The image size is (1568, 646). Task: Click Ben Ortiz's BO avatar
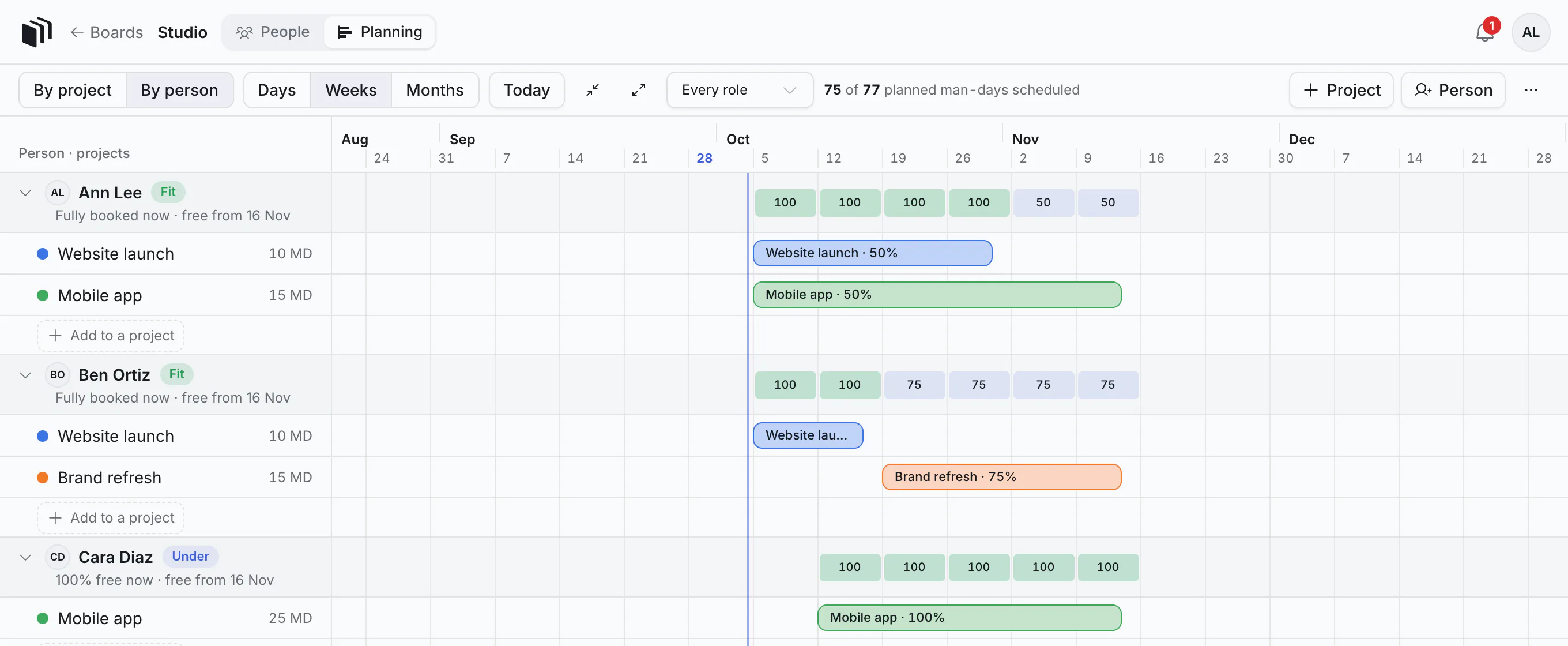pyautogui.click(x=57, y=375)
